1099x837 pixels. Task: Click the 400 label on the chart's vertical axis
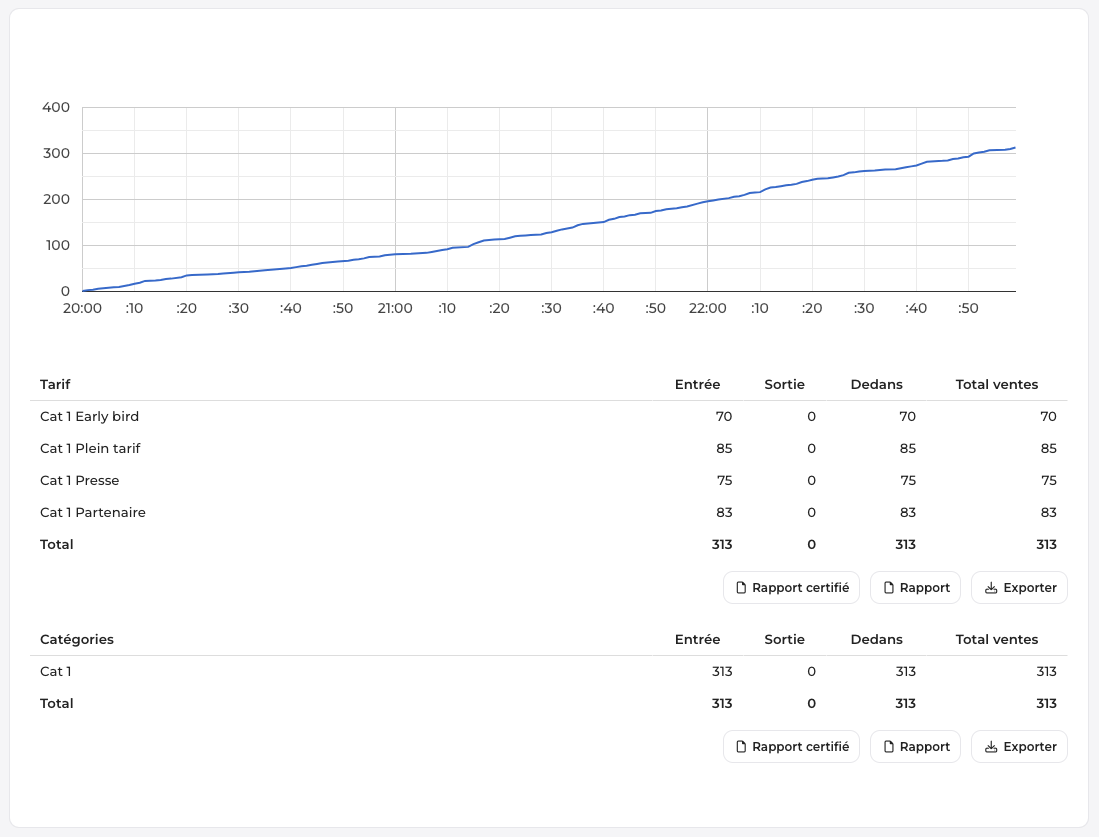pyautogui.click(x=55, y=108)
